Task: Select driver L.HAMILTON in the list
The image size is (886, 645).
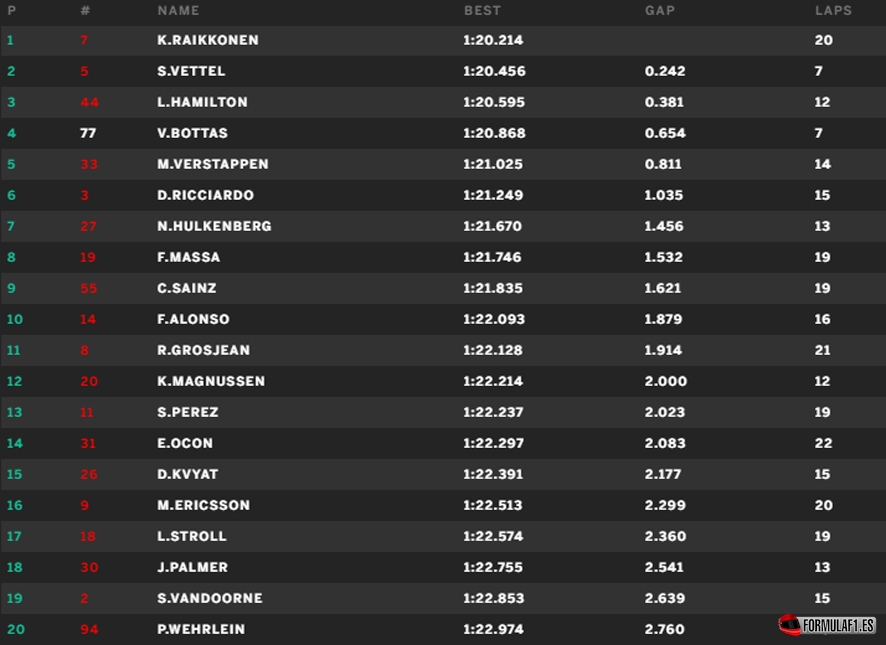Action: point(202,102)
